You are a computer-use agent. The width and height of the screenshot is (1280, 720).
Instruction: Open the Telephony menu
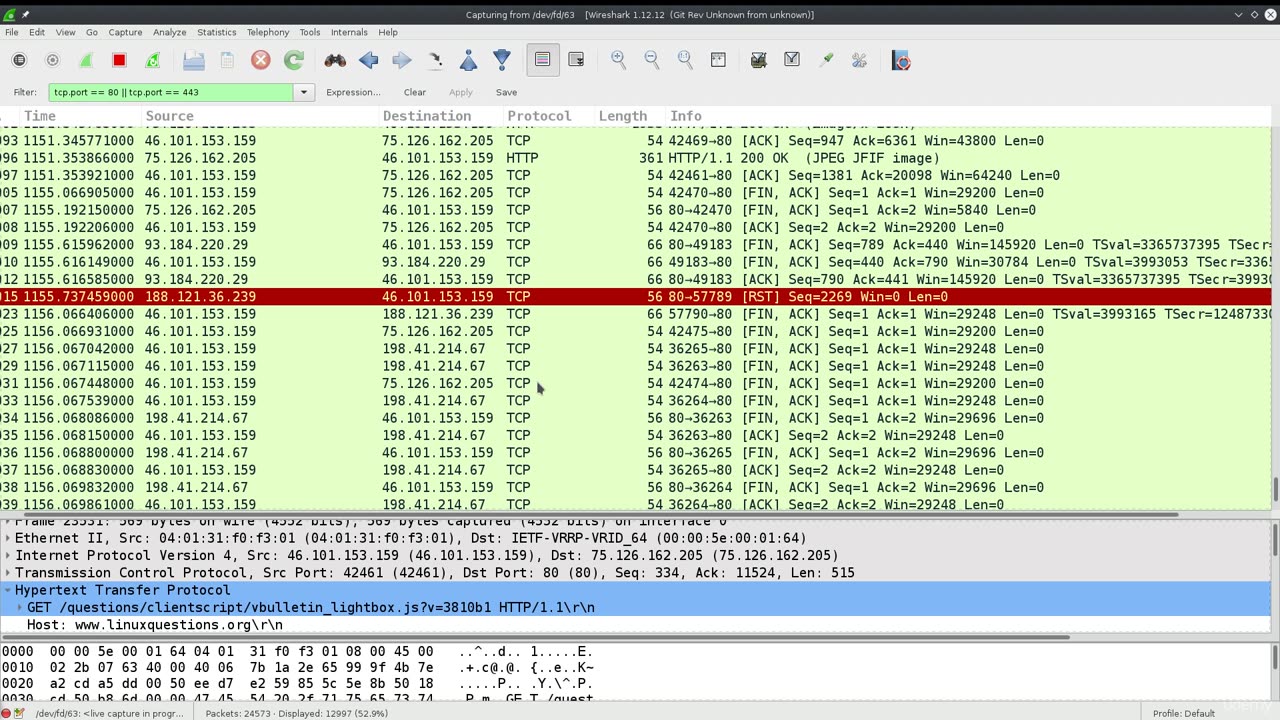point(268,32)
